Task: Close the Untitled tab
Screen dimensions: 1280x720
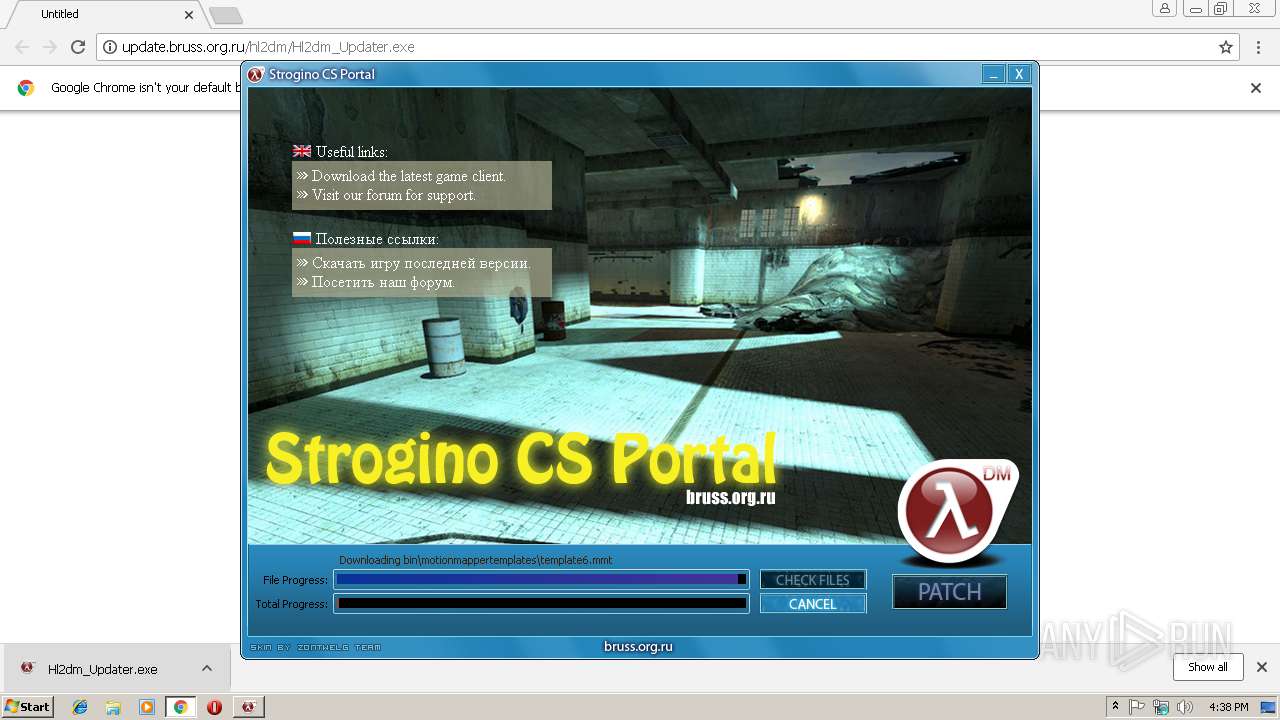Action: tap(189, 15)
